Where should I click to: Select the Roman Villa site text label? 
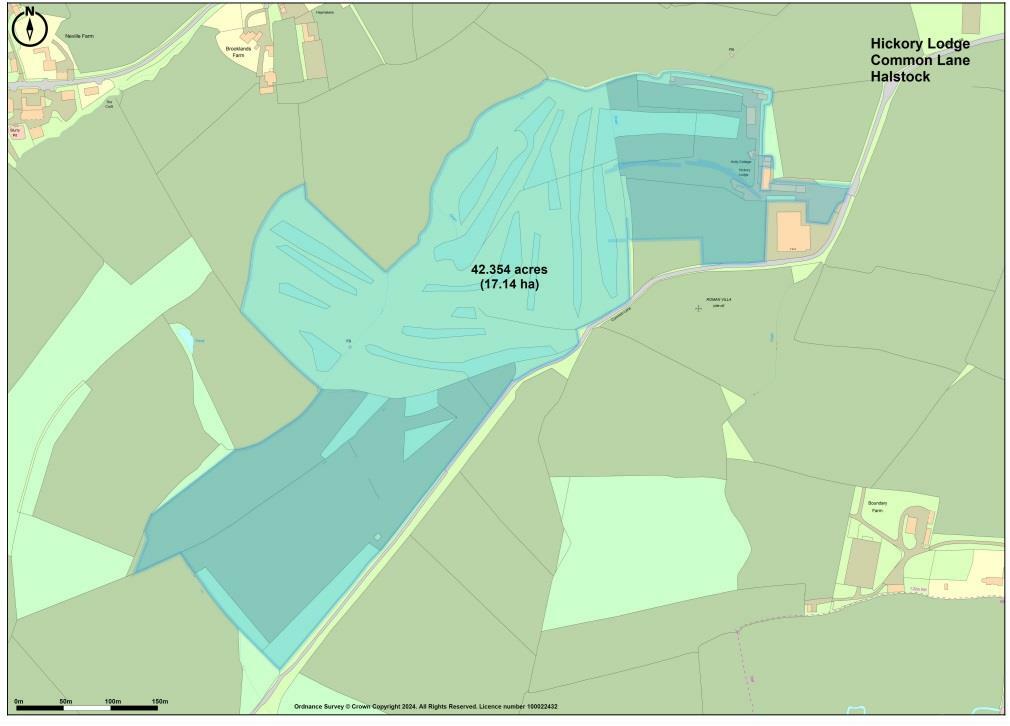[x=718, y=300]
